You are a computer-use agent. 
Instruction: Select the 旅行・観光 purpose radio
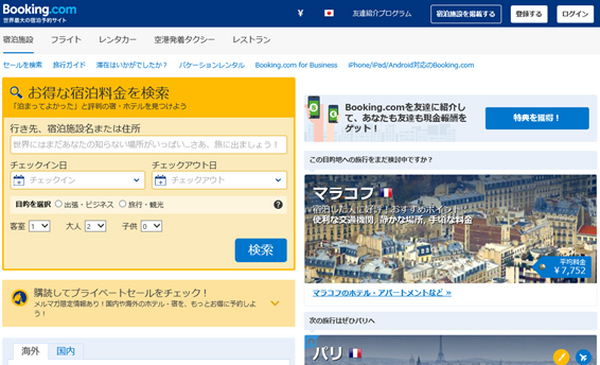(x=122, y=204)
